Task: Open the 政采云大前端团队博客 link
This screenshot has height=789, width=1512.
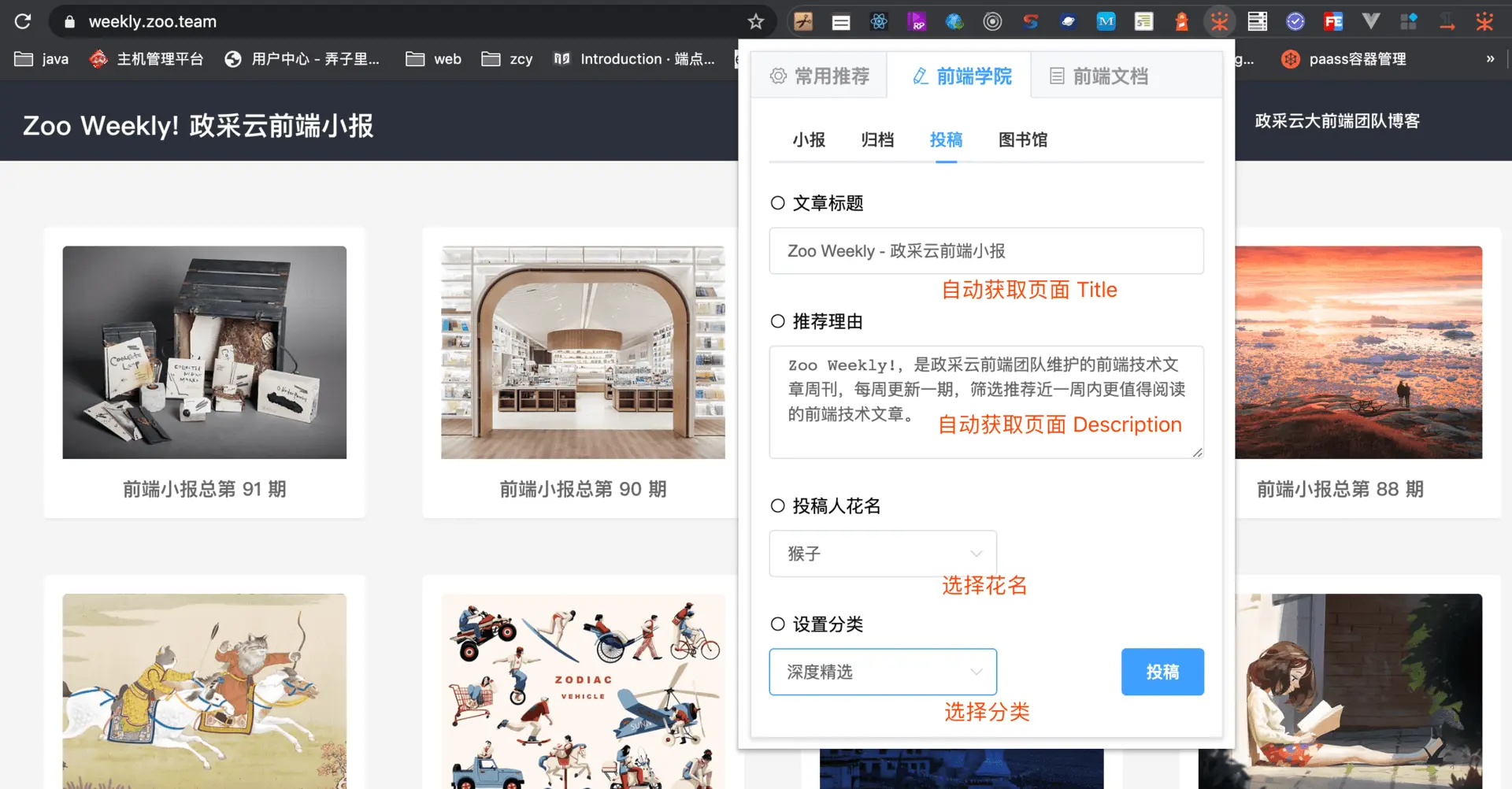Action: (x=1336, y=120)
